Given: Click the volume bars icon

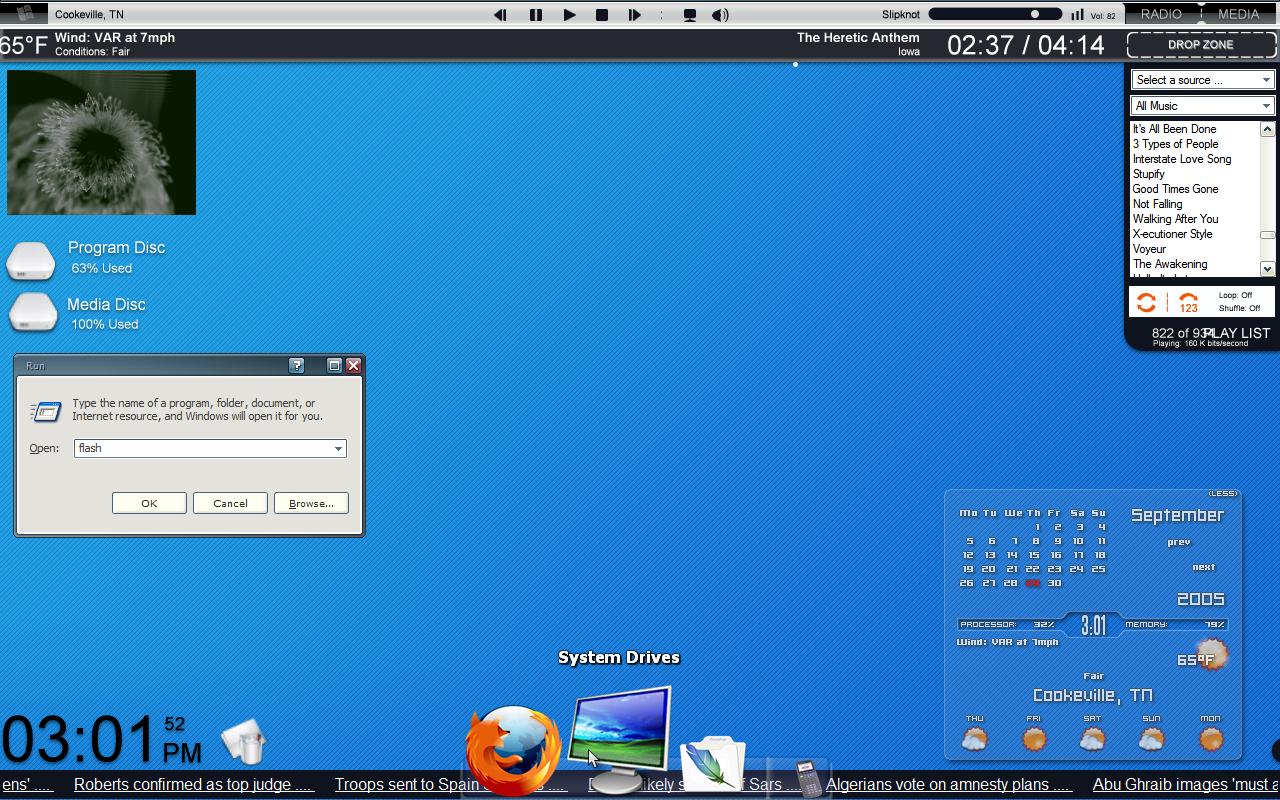Looking at the screenshot, I should point(1077,15).
